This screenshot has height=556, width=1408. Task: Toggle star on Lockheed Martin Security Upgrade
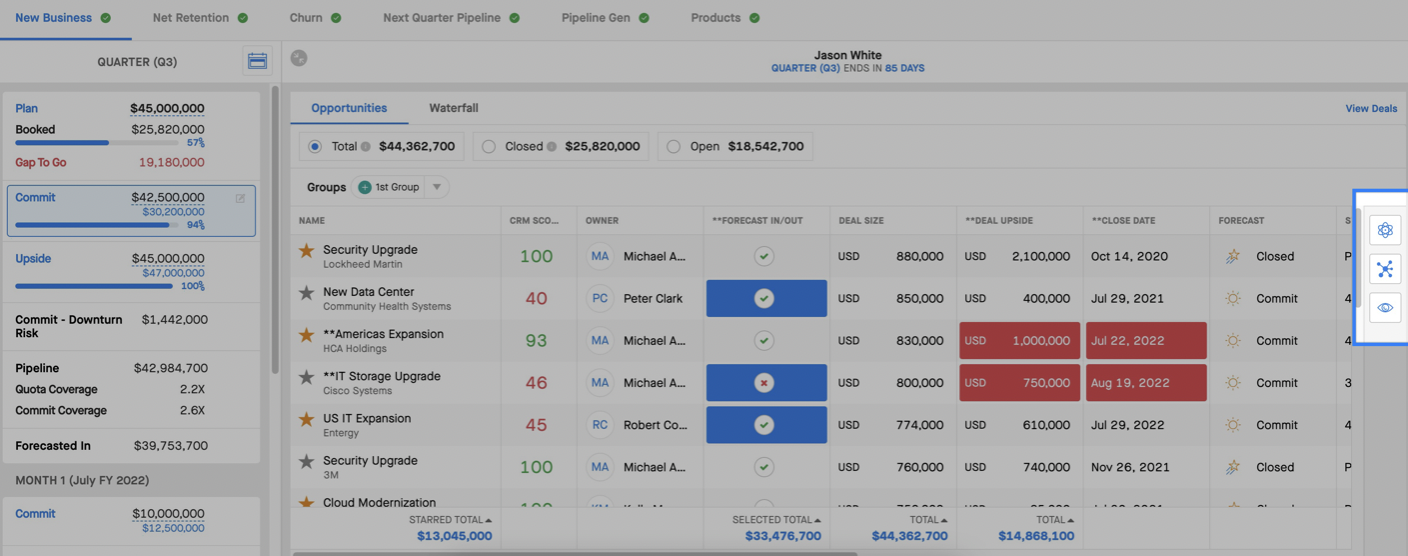point(307,251)
